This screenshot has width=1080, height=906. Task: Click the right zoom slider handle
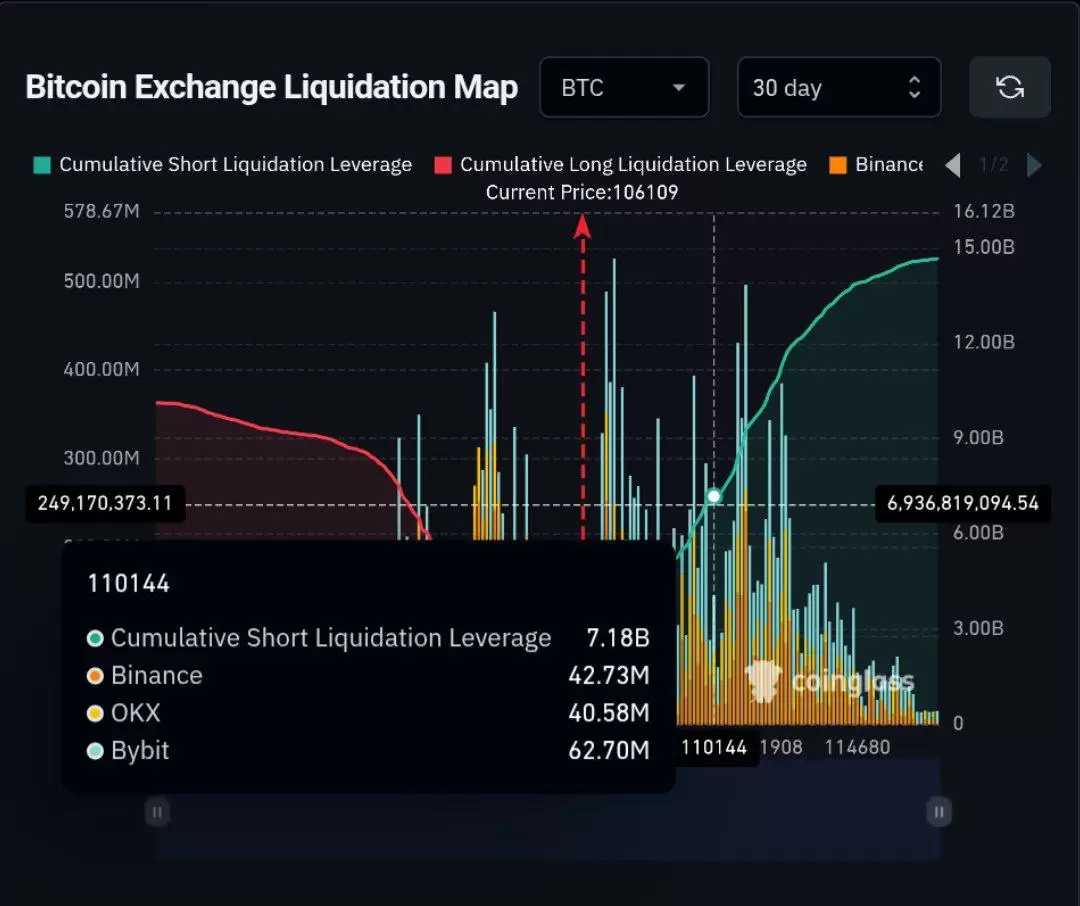click(x=939, y=812)
